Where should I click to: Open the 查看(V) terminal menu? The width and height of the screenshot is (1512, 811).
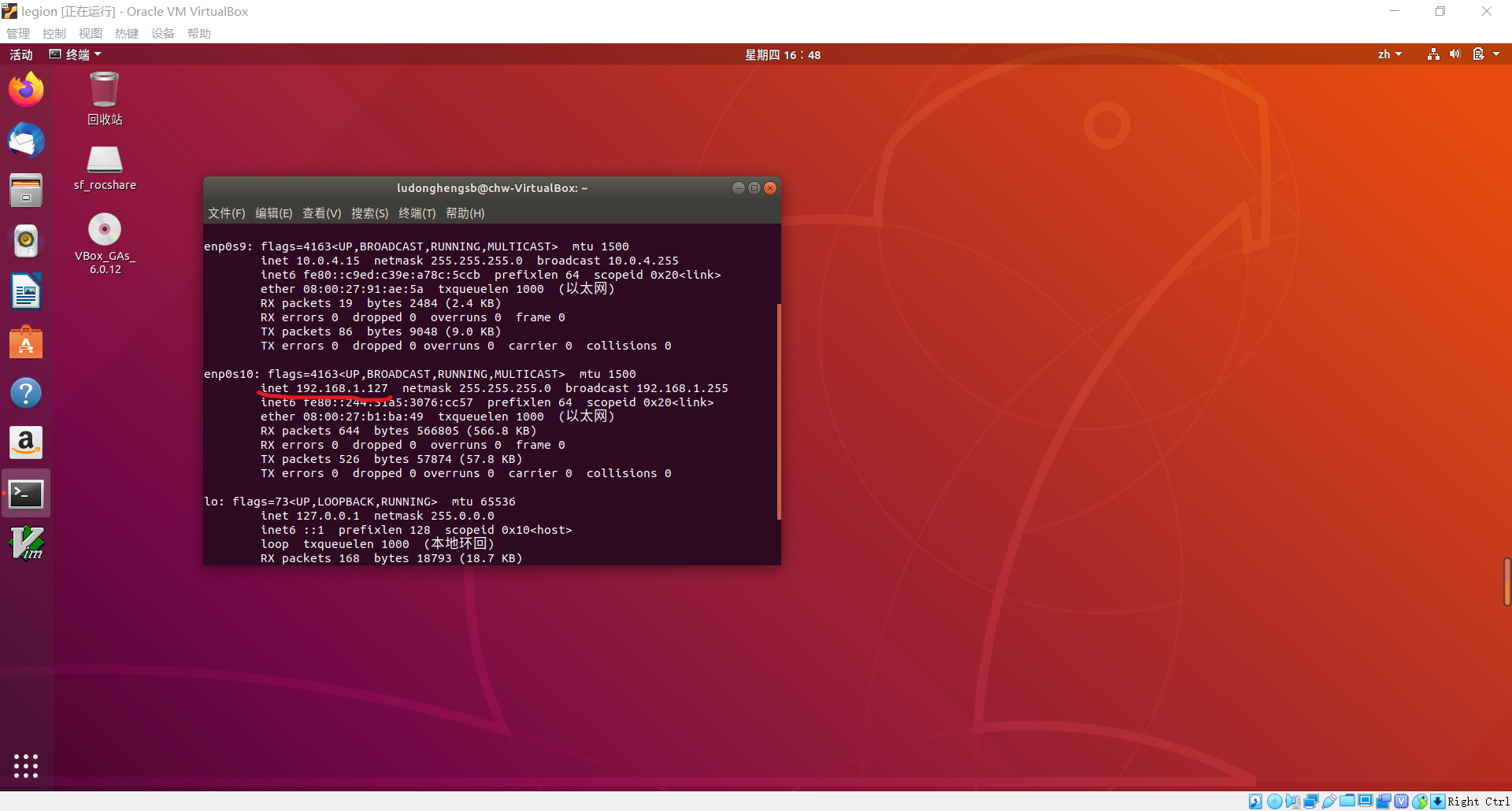pos(322,213)
